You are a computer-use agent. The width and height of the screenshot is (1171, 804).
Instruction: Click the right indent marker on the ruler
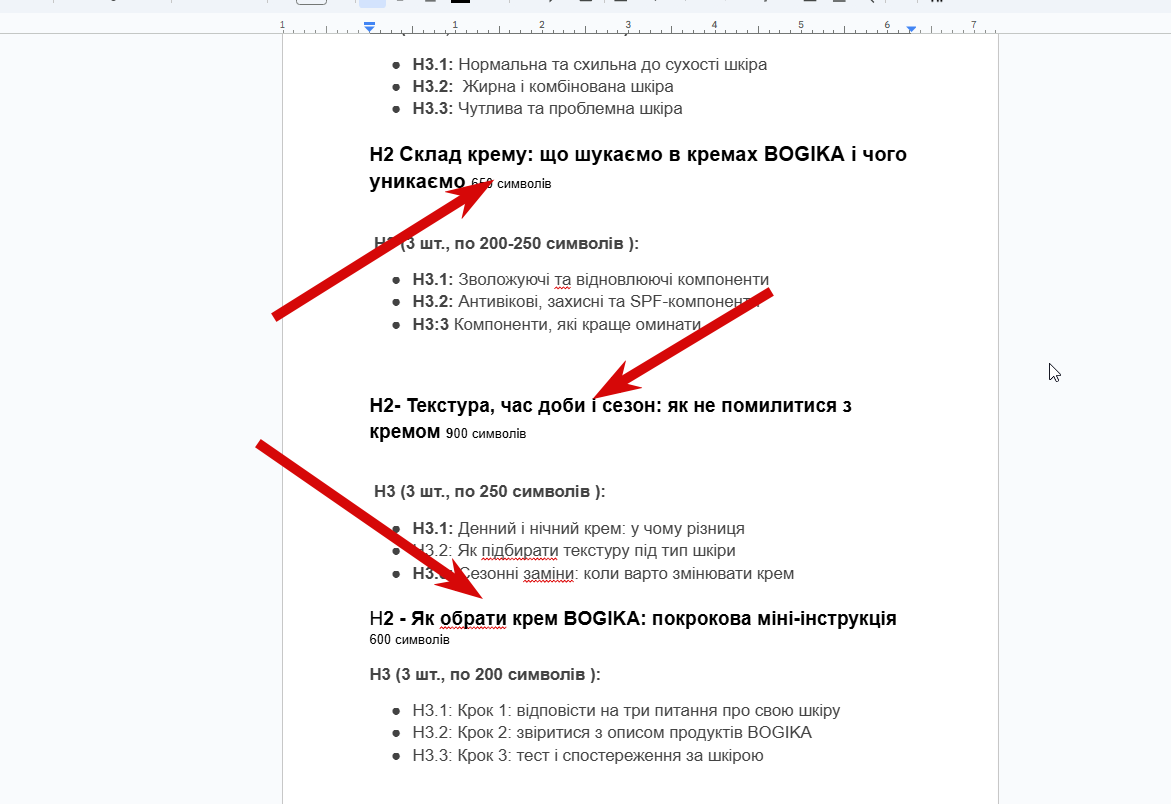click(911, 28)
